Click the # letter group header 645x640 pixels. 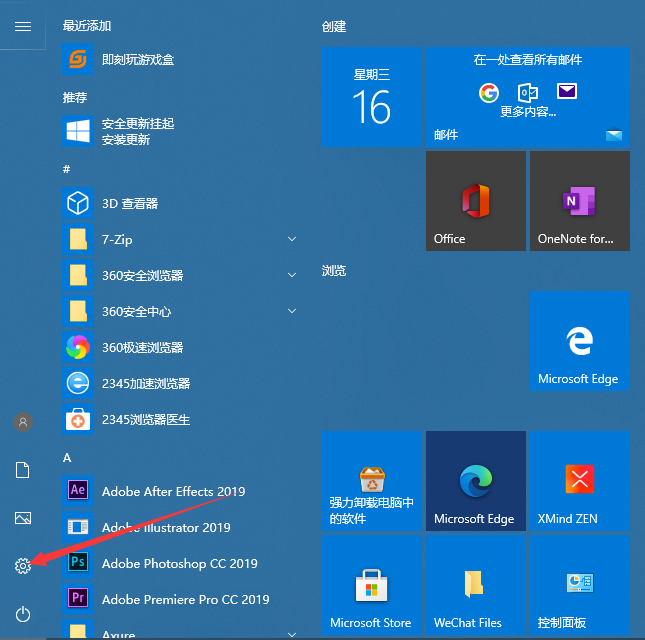click(x=67, y=169)
